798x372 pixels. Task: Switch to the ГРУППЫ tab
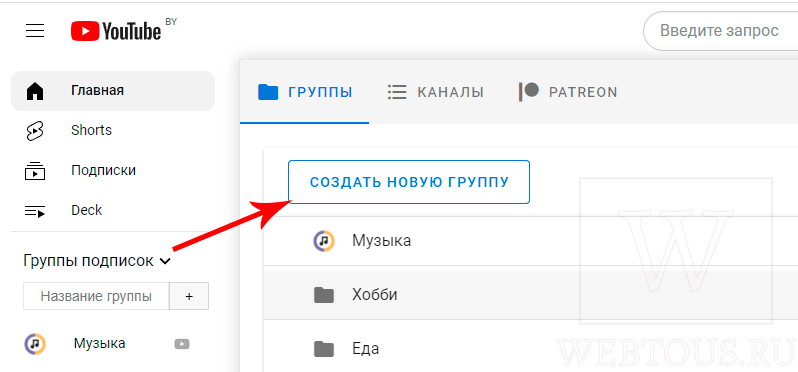coord(304,92)
